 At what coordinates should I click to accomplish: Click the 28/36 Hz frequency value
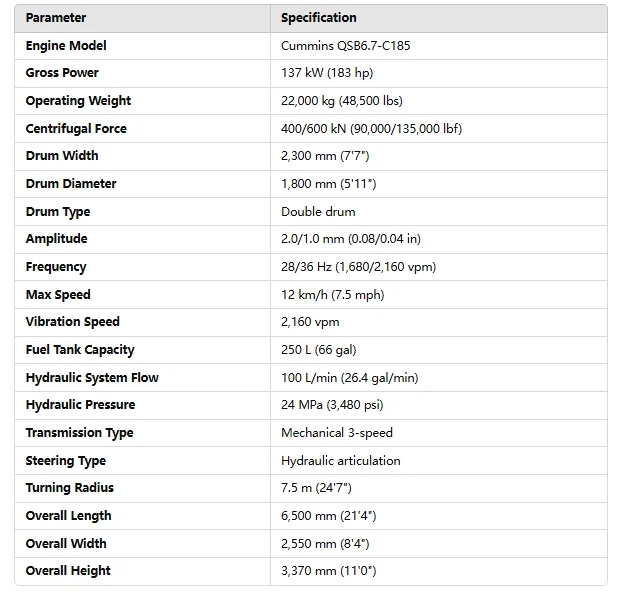click(358, 267)
